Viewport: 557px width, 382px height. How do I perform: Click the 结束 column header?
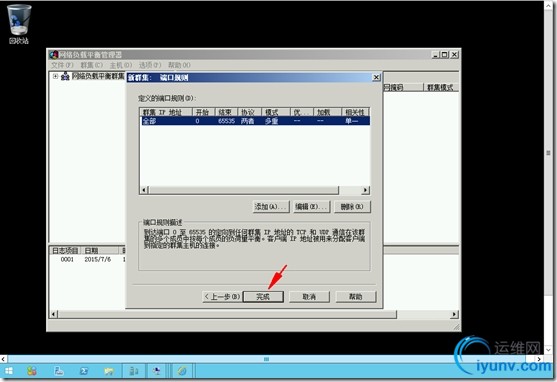[225, 112]
